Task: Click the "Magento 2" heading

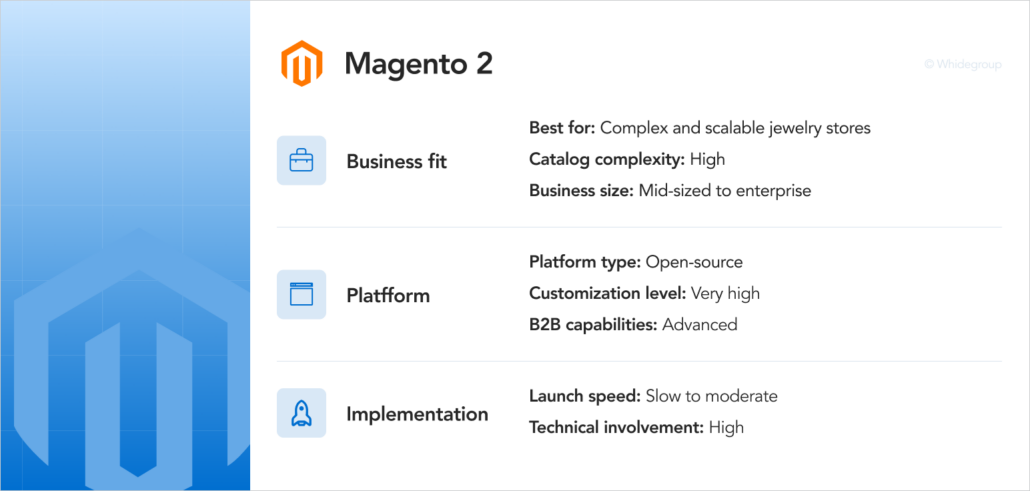Action: [419, 64]
